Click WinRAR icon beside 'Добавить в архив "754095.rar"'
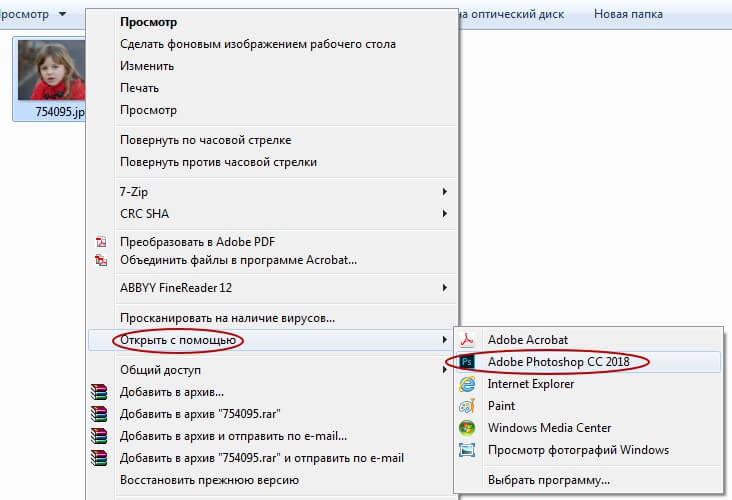 pos(99,414)
